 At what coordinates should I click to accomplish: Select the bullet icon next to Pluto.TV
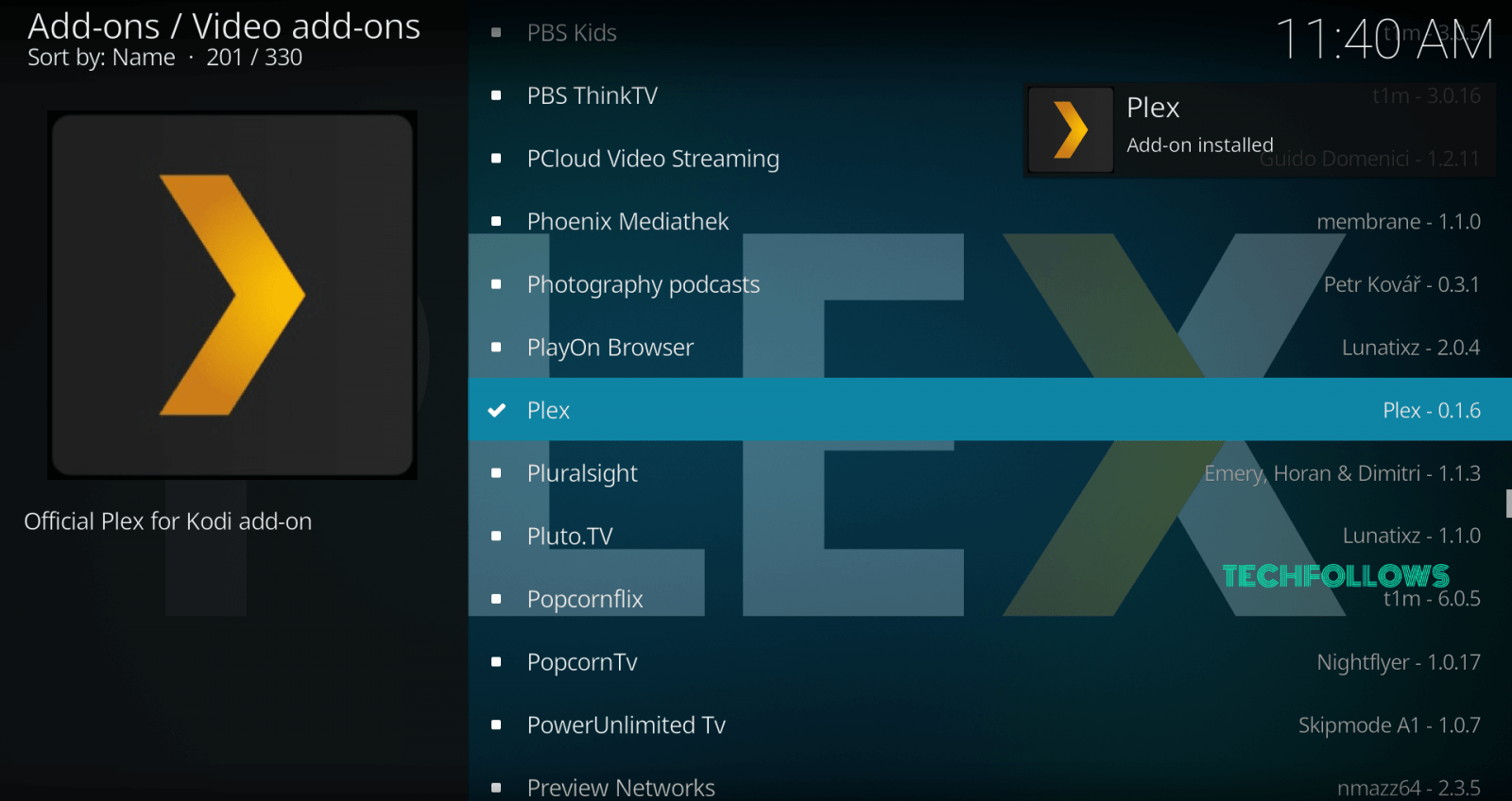pyautogui.click(x=496, y=536)
